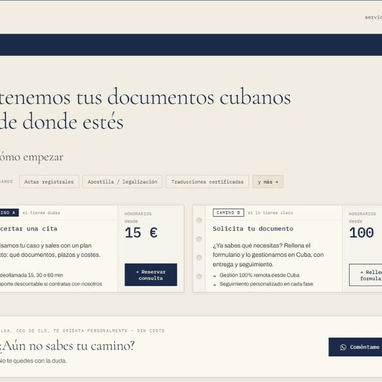Click the 'Coméntame' WhatsApp button
Viewport: 382px width, 382px height.
[x=355, y=347]
